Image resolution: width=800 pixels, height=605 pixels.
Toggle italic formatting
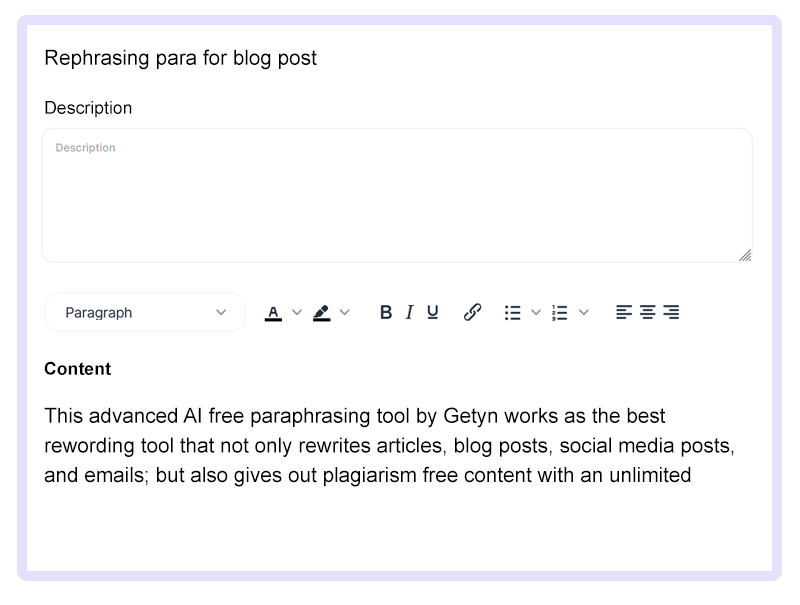(409, 312)
